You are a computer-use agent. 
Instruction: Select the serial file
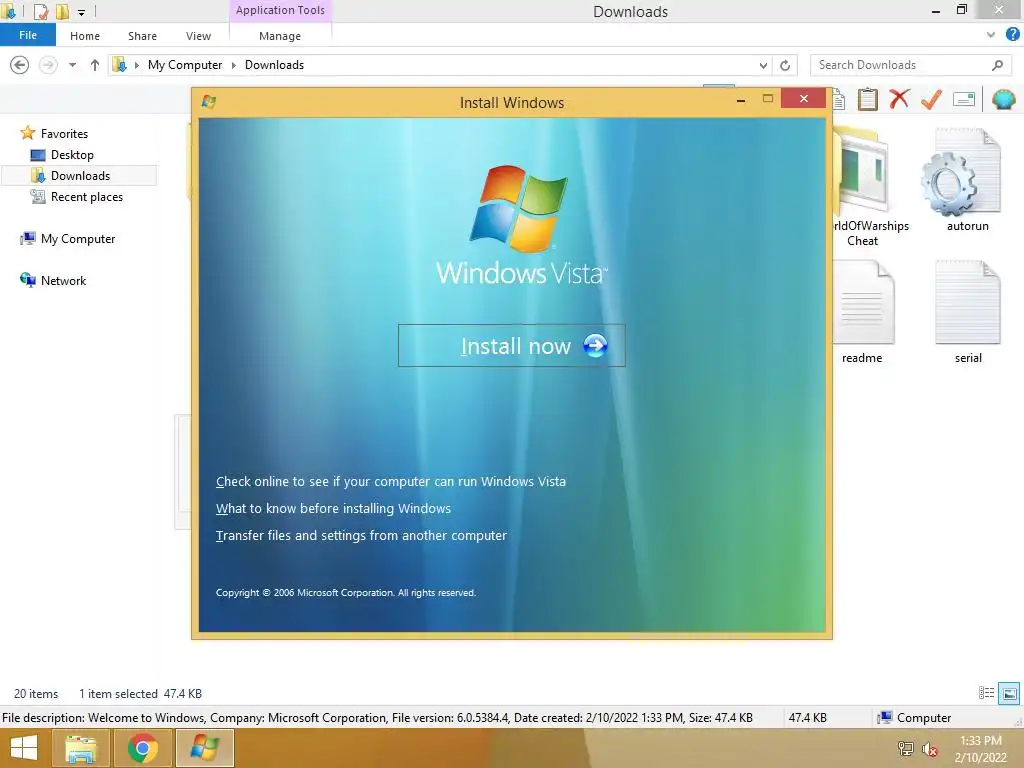coord(968,312)
